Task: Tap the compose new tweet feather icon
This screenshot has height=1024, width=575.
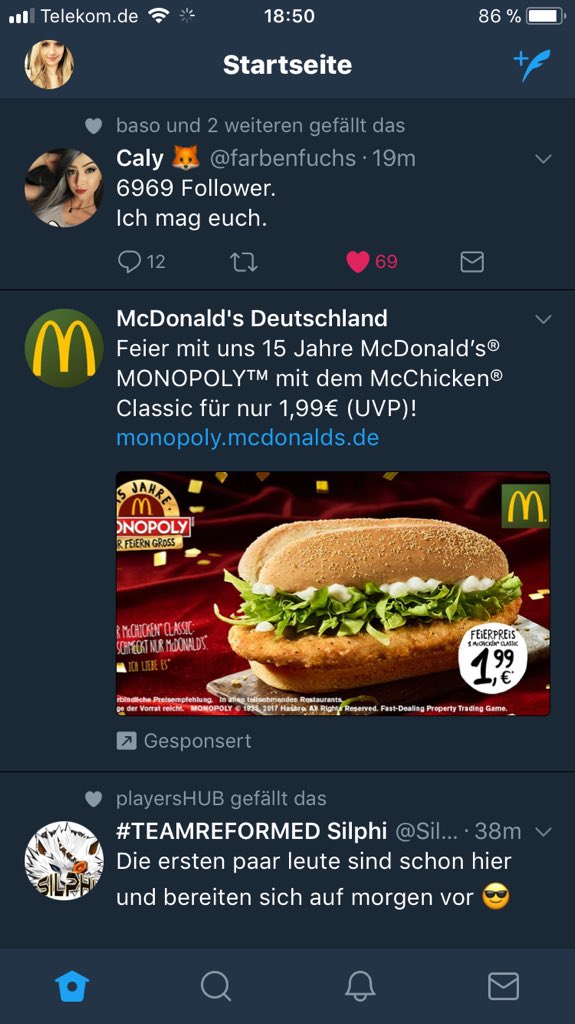Action: point(532,65)
